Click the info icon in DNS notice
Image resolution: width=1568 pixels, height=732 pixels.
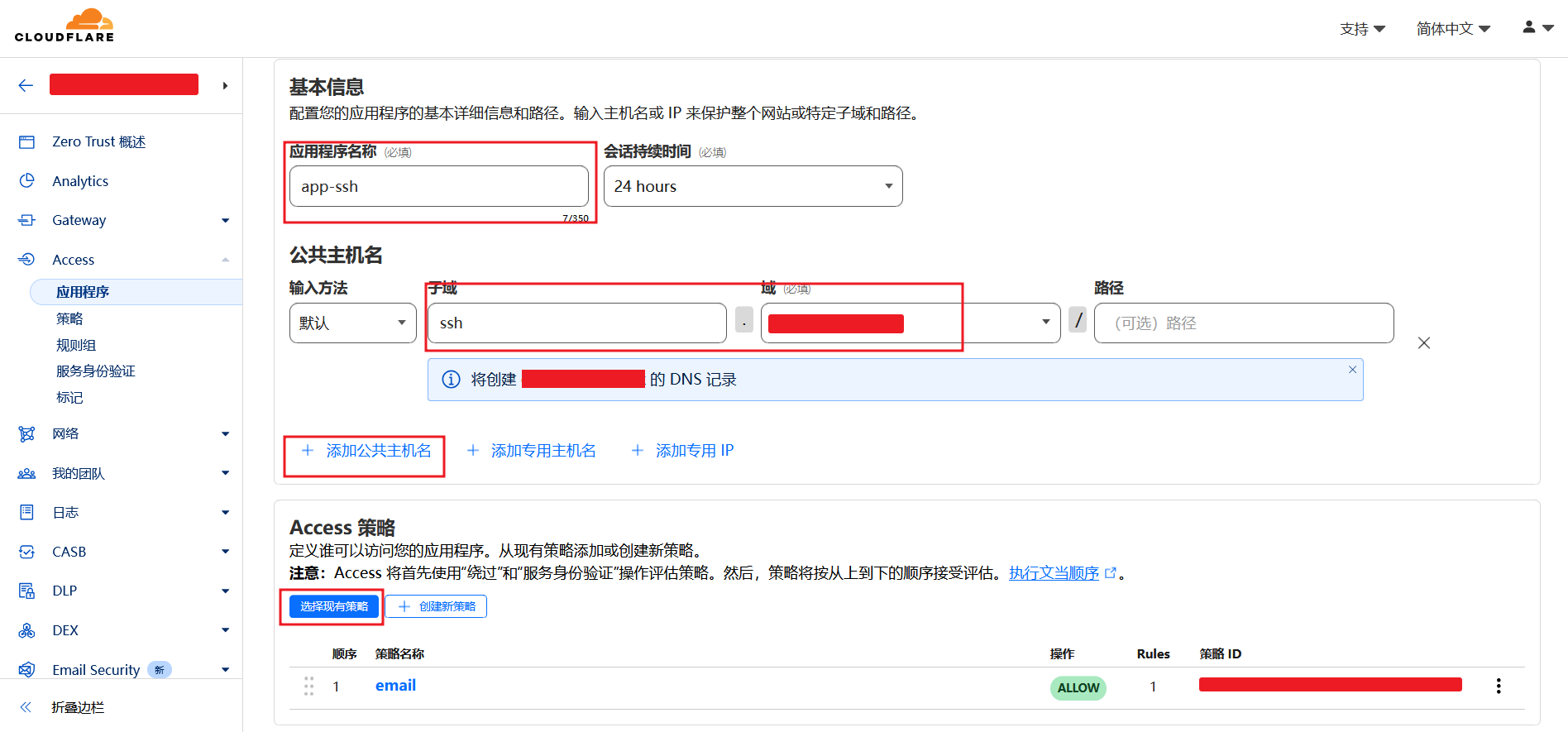(x=451, y=380)
